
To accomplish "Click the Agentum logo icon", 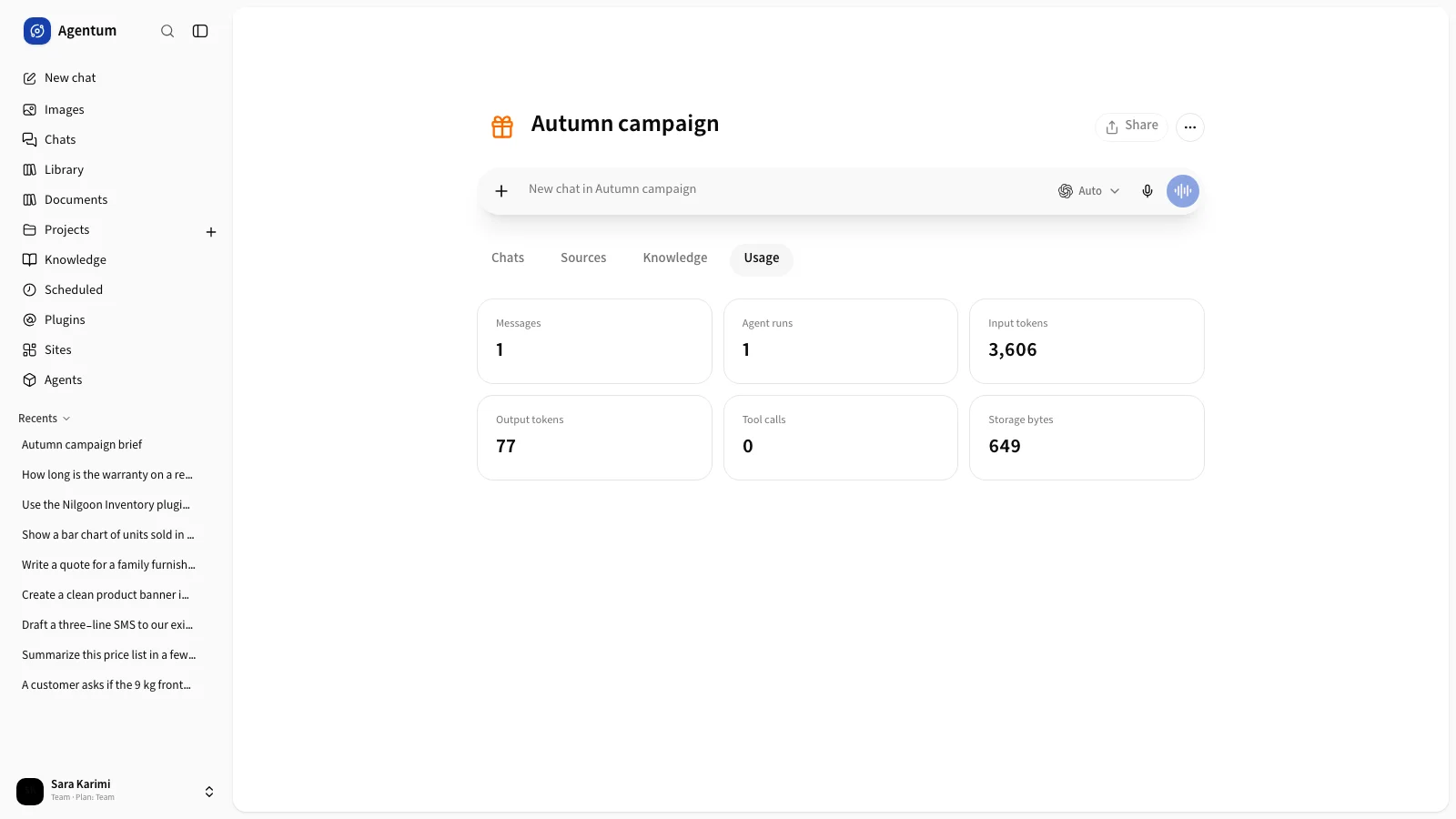I will [37, 31].
